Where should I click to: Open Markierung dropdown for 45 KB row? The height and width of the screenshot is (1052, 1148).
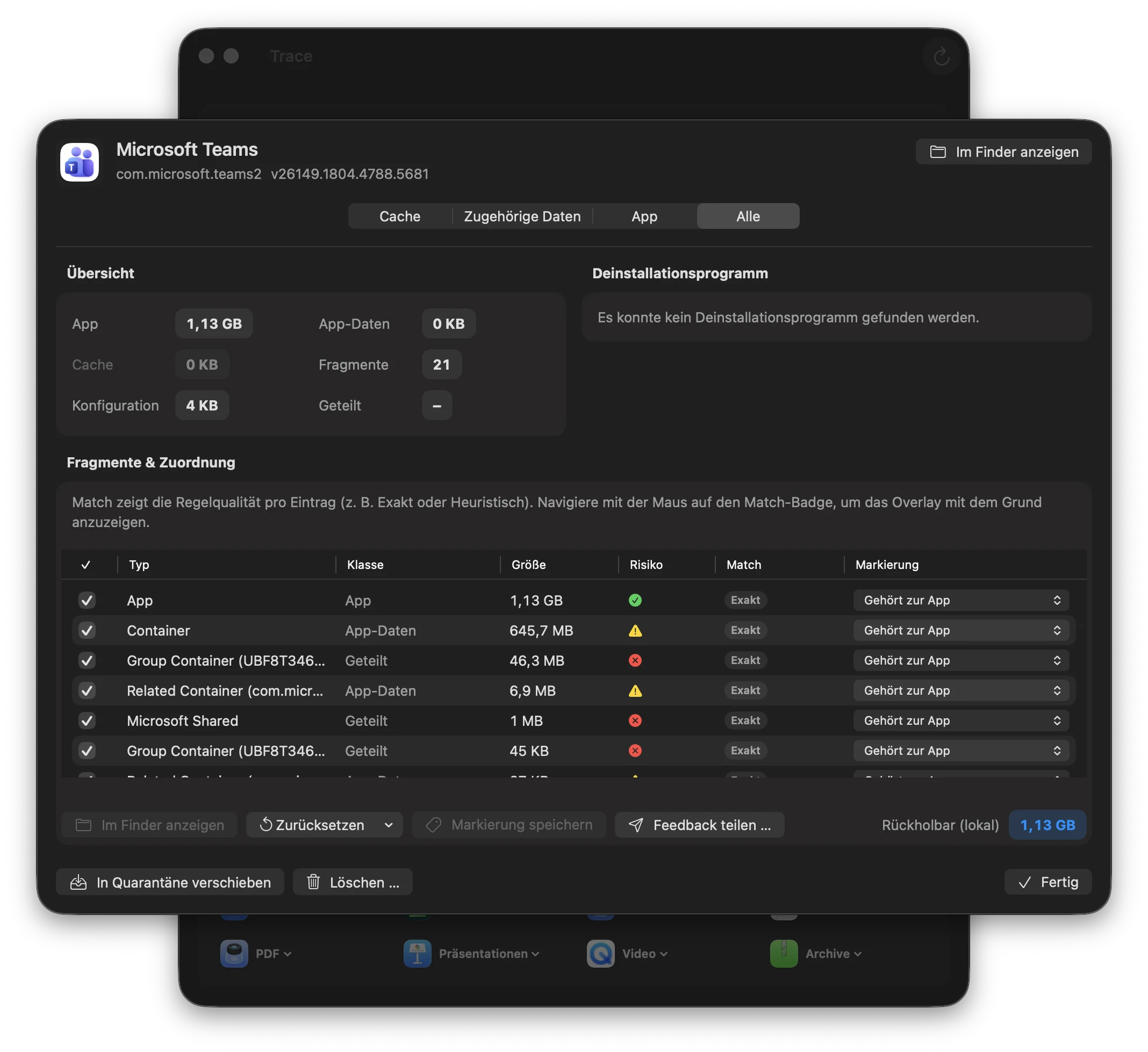click(x=961, y=751)
